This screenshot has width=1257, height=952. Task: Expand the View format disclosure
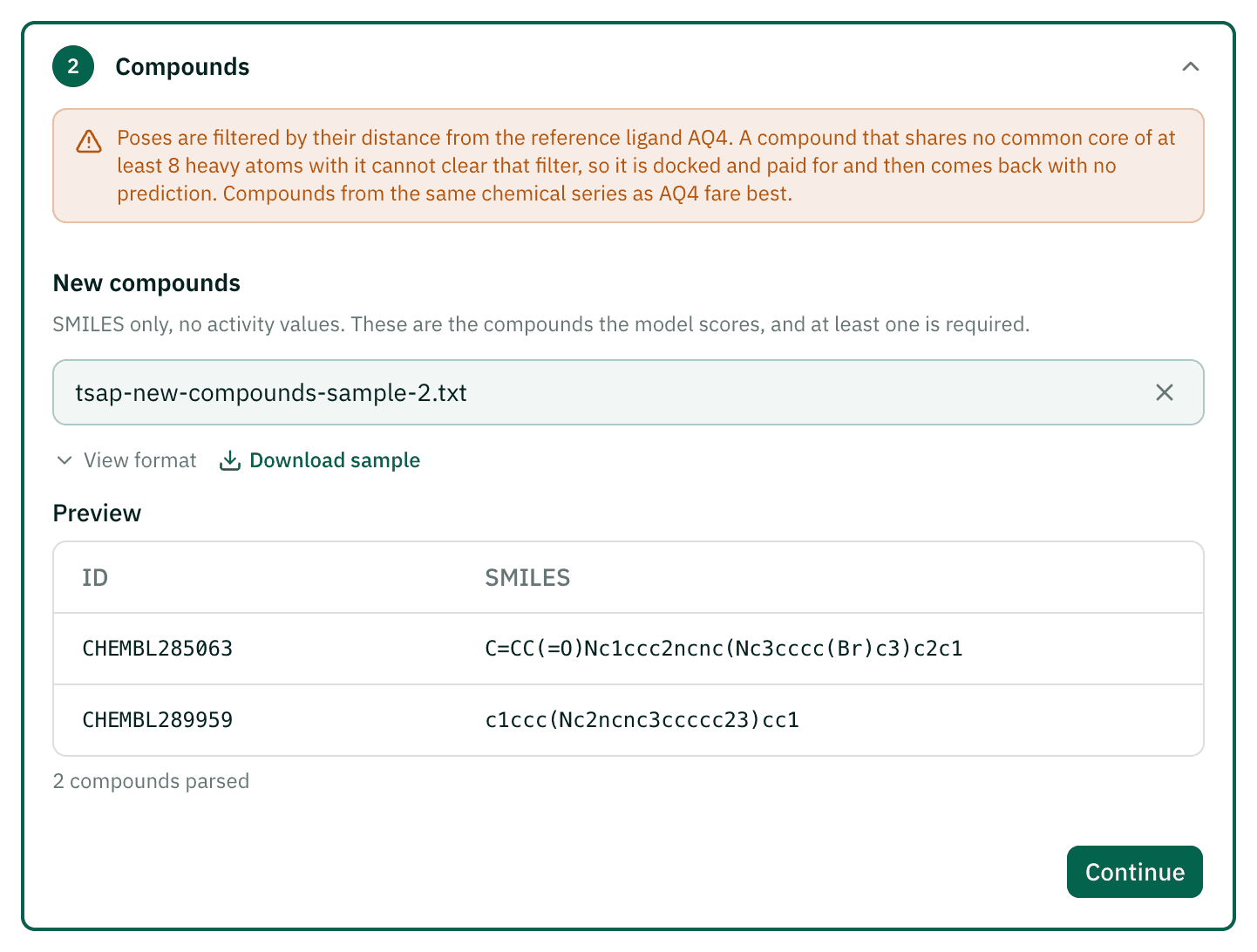[x=126, y=460]
